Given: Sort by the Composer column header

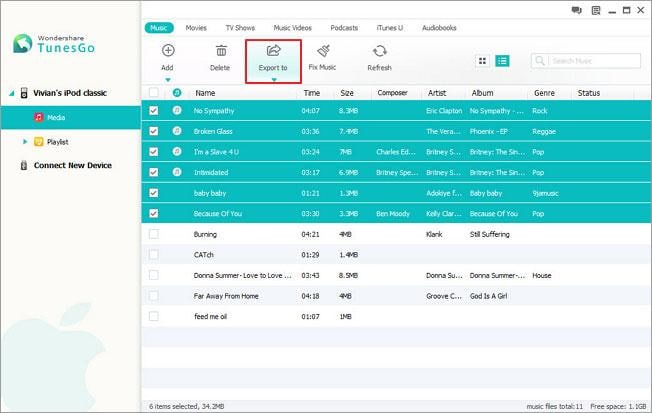Looking at the screenshot, I should [392, 93].
